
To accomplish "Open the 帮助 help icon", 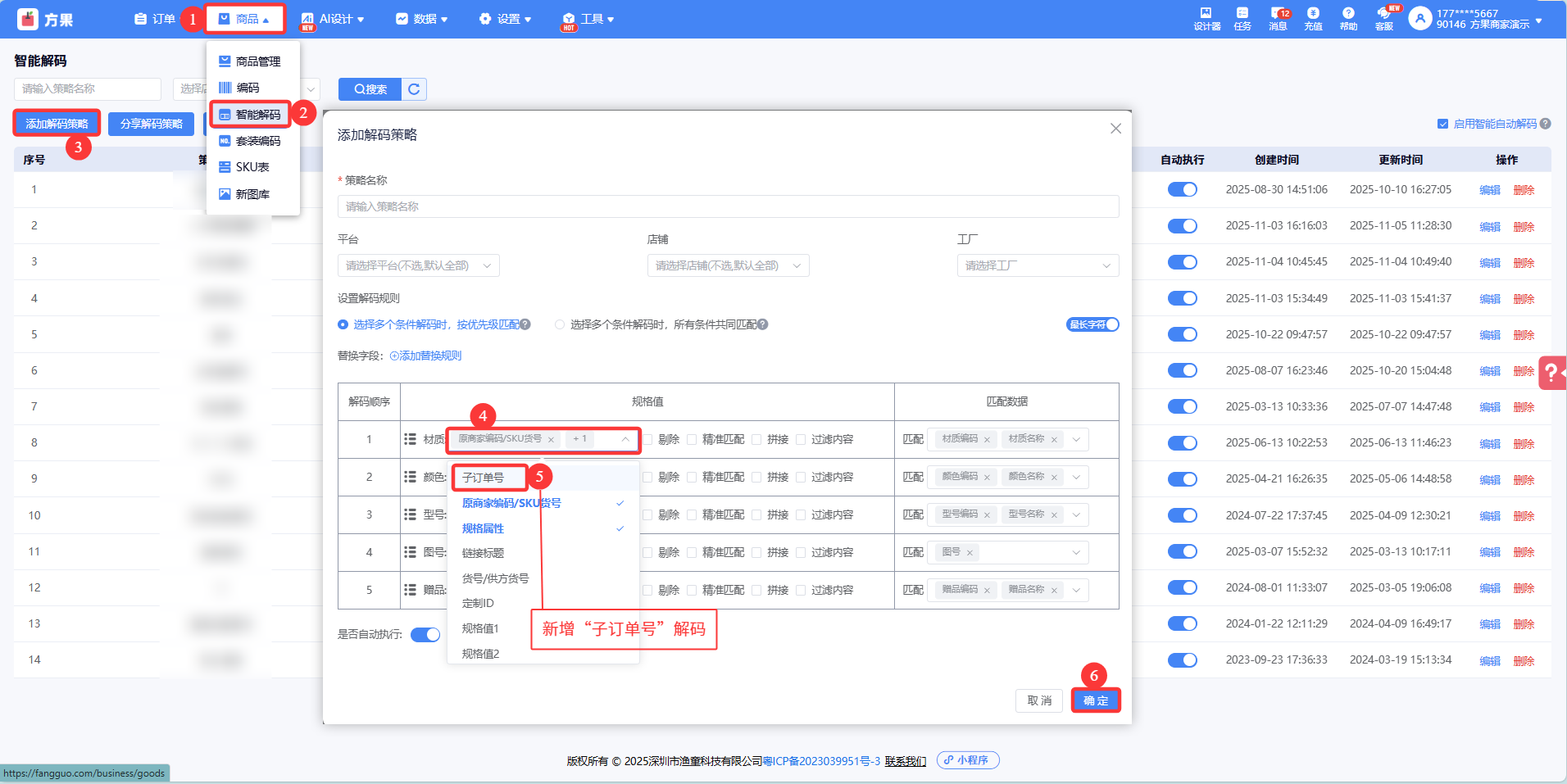I will coord(1348,18).
